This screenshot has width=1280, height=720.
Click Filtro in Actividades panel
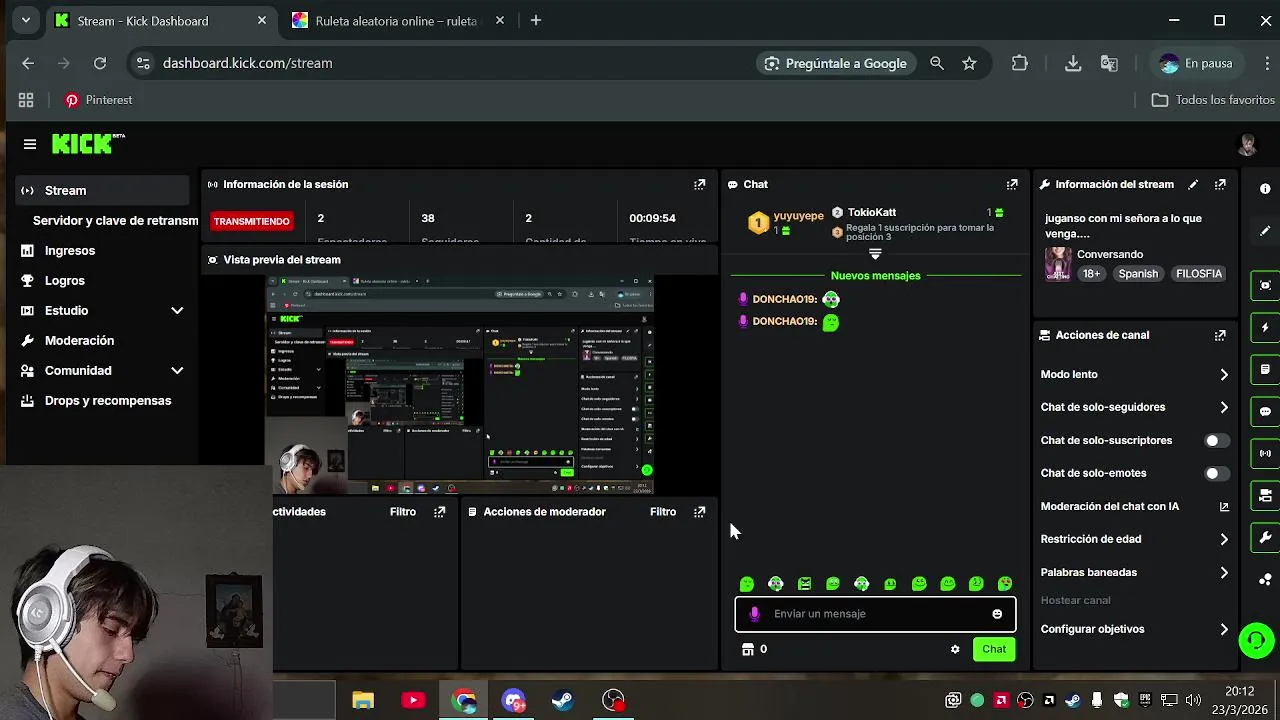[403, 511]
